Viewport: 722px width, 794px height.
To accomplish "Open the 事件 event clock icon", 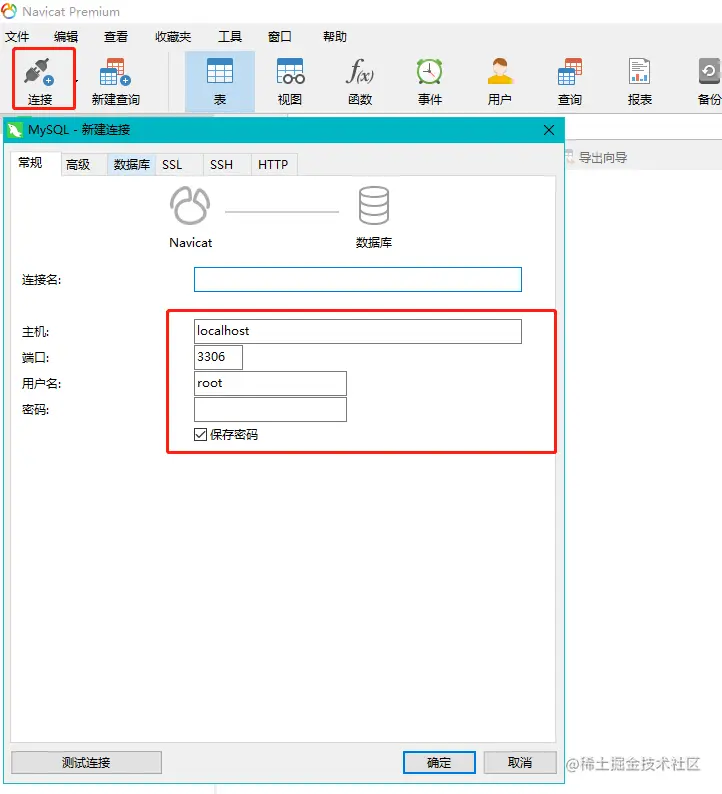I will click(430, 81).
